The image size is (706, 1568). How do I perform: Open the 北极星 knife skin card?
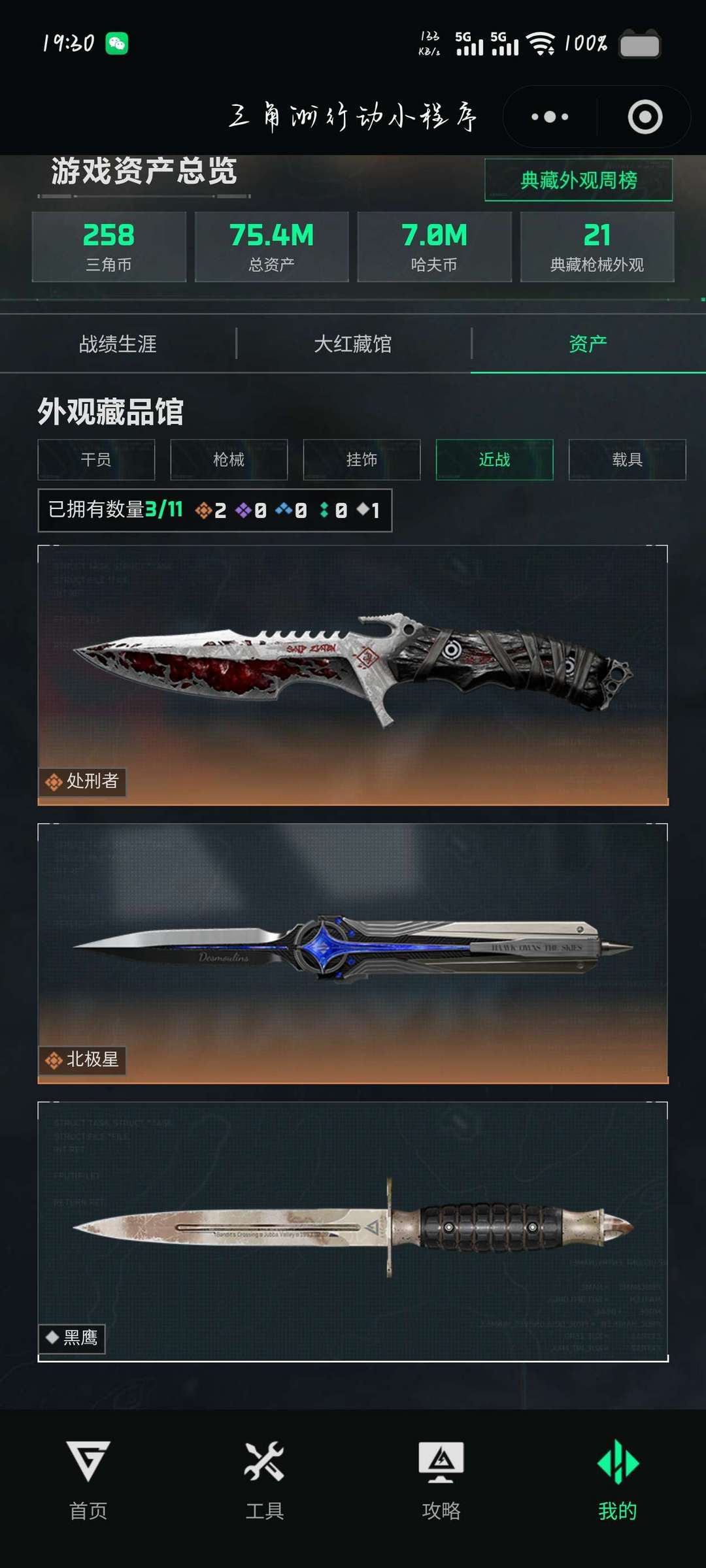click(353, 953)
